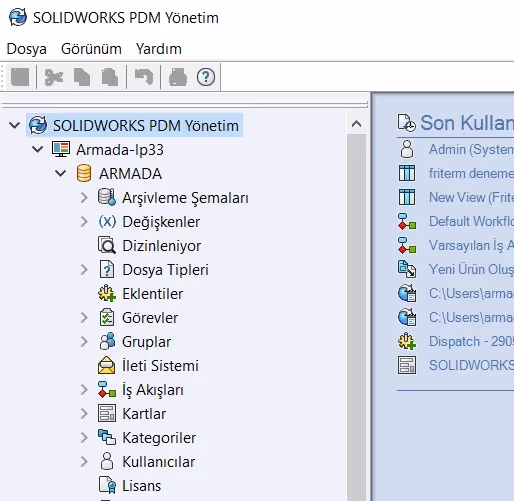Expand the Kartlar node
Image resolution: width=514 pixels, height=501 pixels.
click(84, 414)
